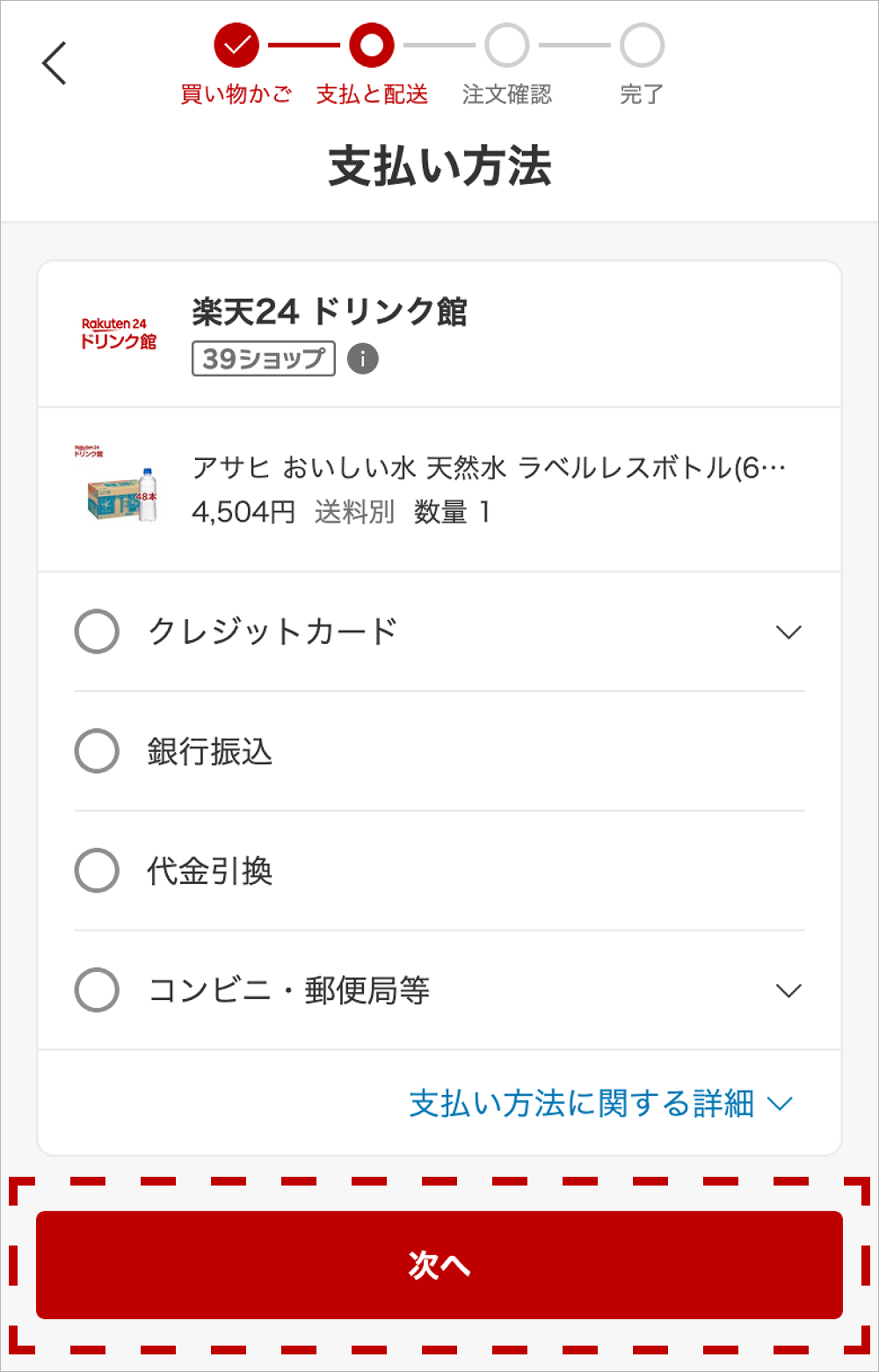This screenshot has width=879, height=1372.
Task: Tap the 39ショップ badge
Action: [264, 359]
